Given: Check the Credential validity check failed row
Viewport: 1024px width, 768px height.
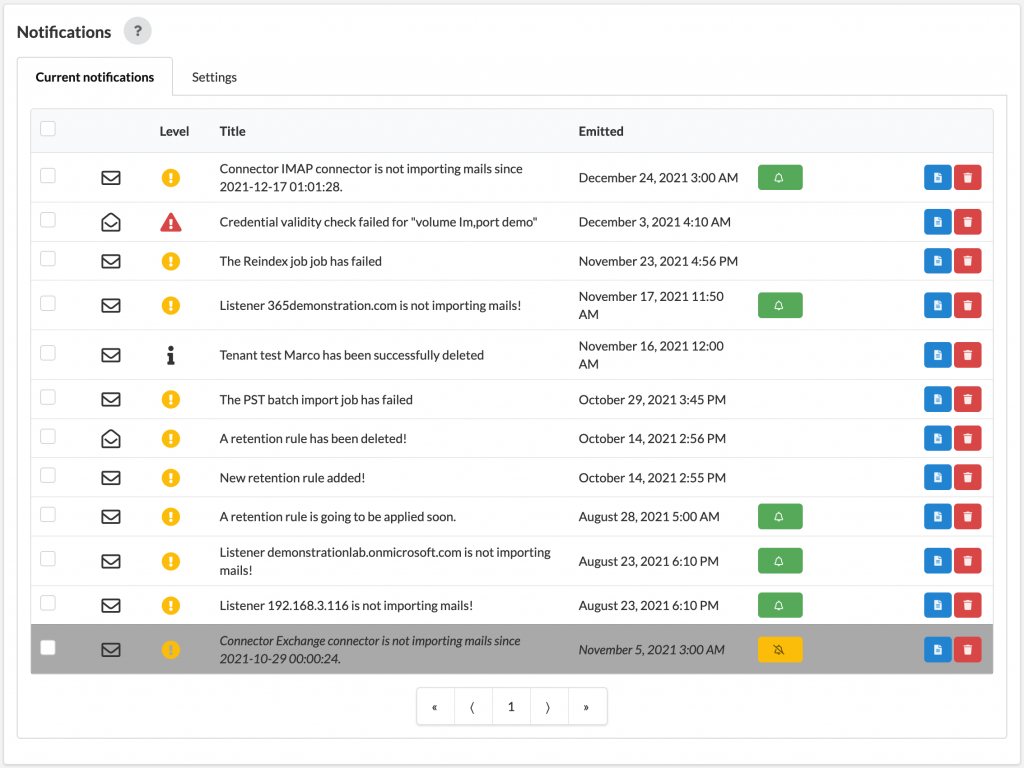Looking at the screenshot, I should 48,220.
